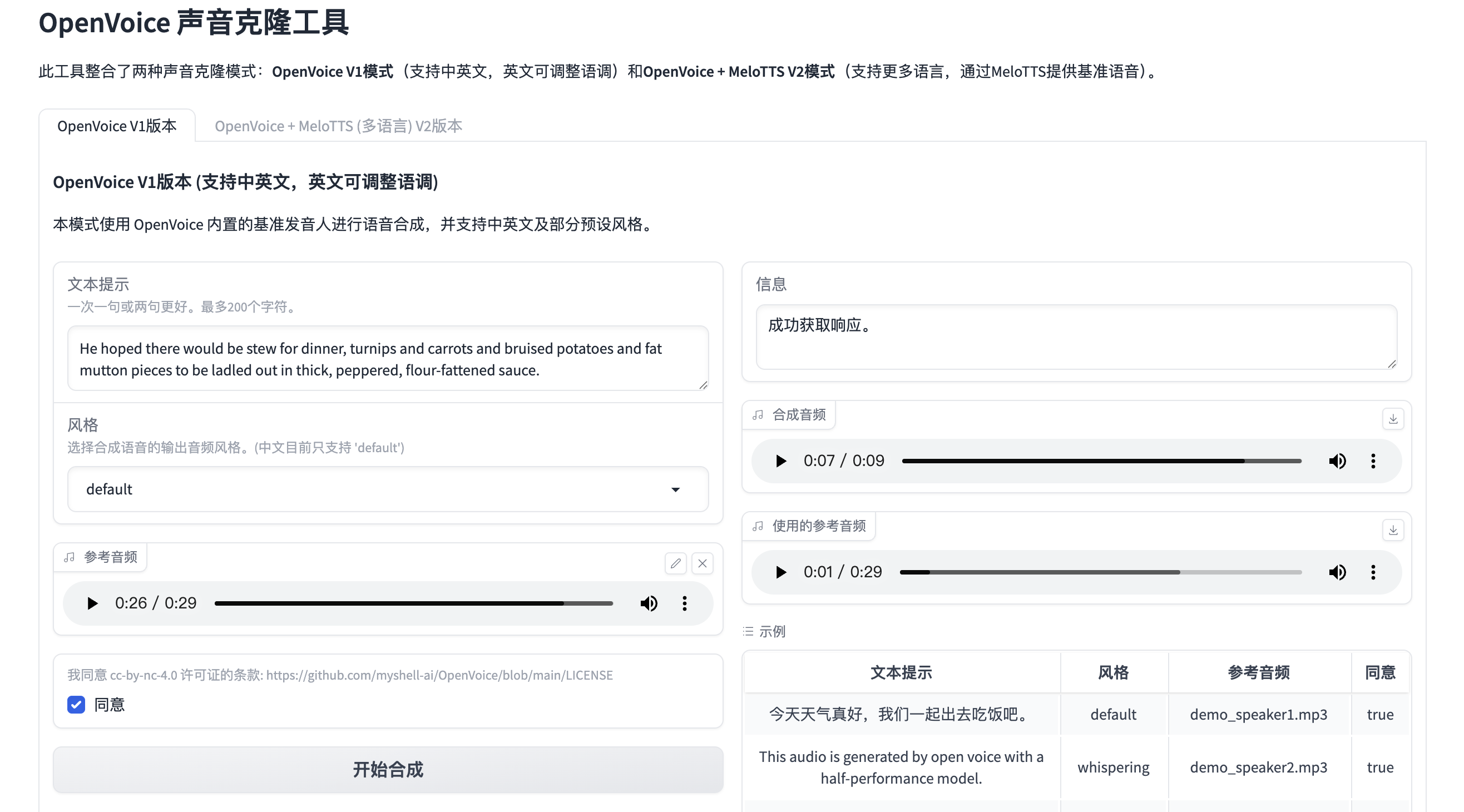Load the whispering demo_speaker2.mp3 example row

point(901,767)
